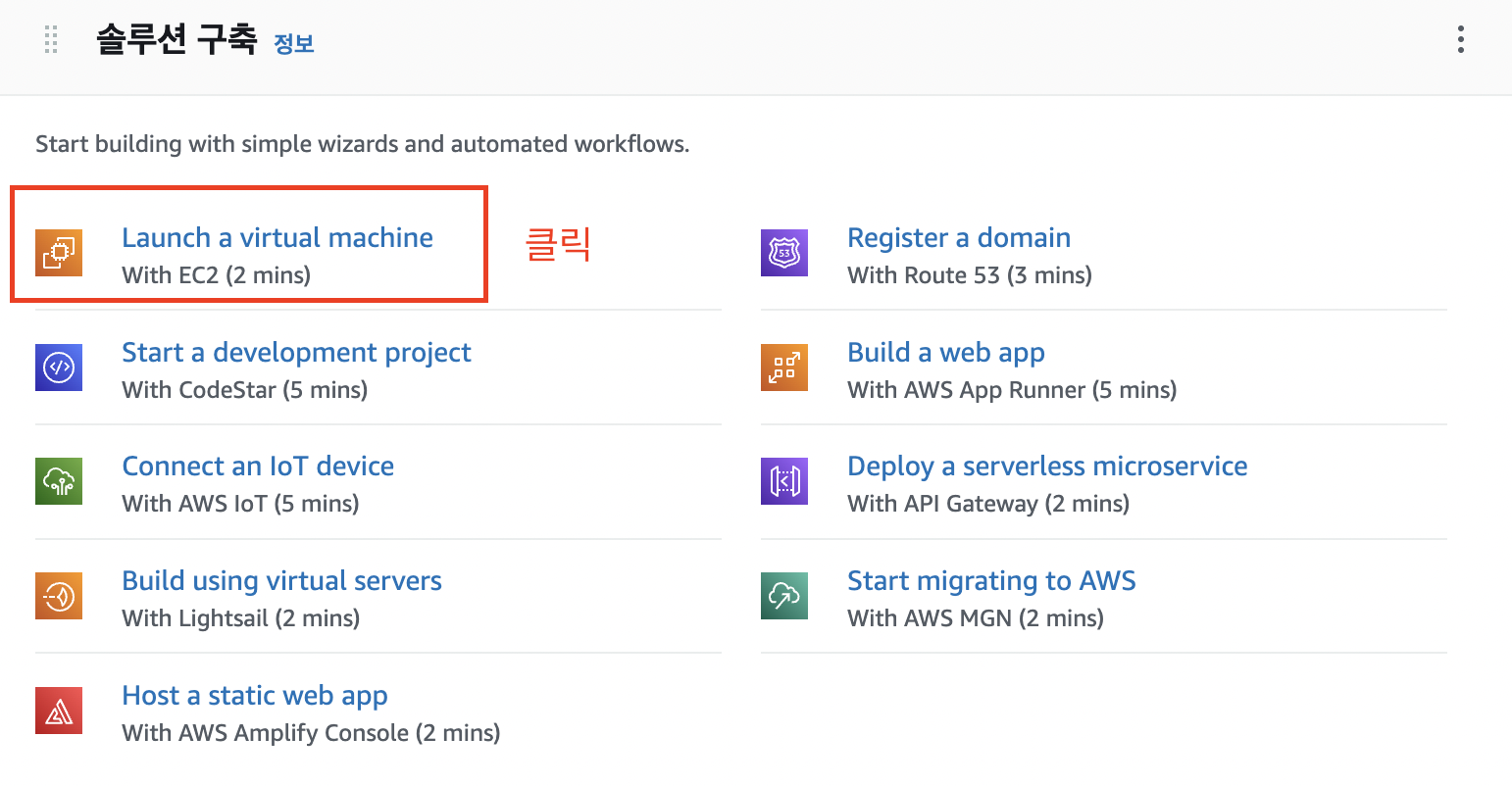Open Deploy a serverless microservice link

coord(1047,466)
